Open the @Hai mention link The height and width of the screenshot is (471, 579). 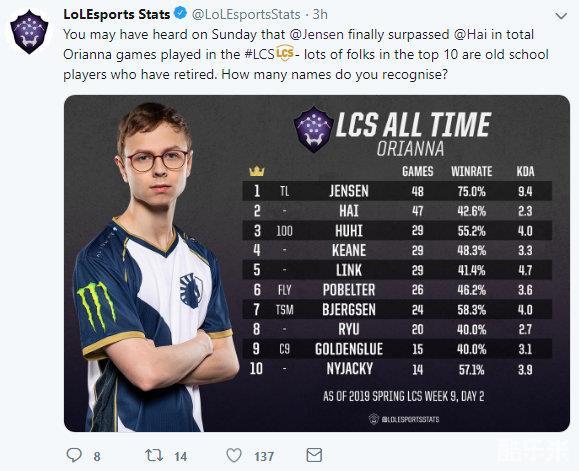coord(470,35)
